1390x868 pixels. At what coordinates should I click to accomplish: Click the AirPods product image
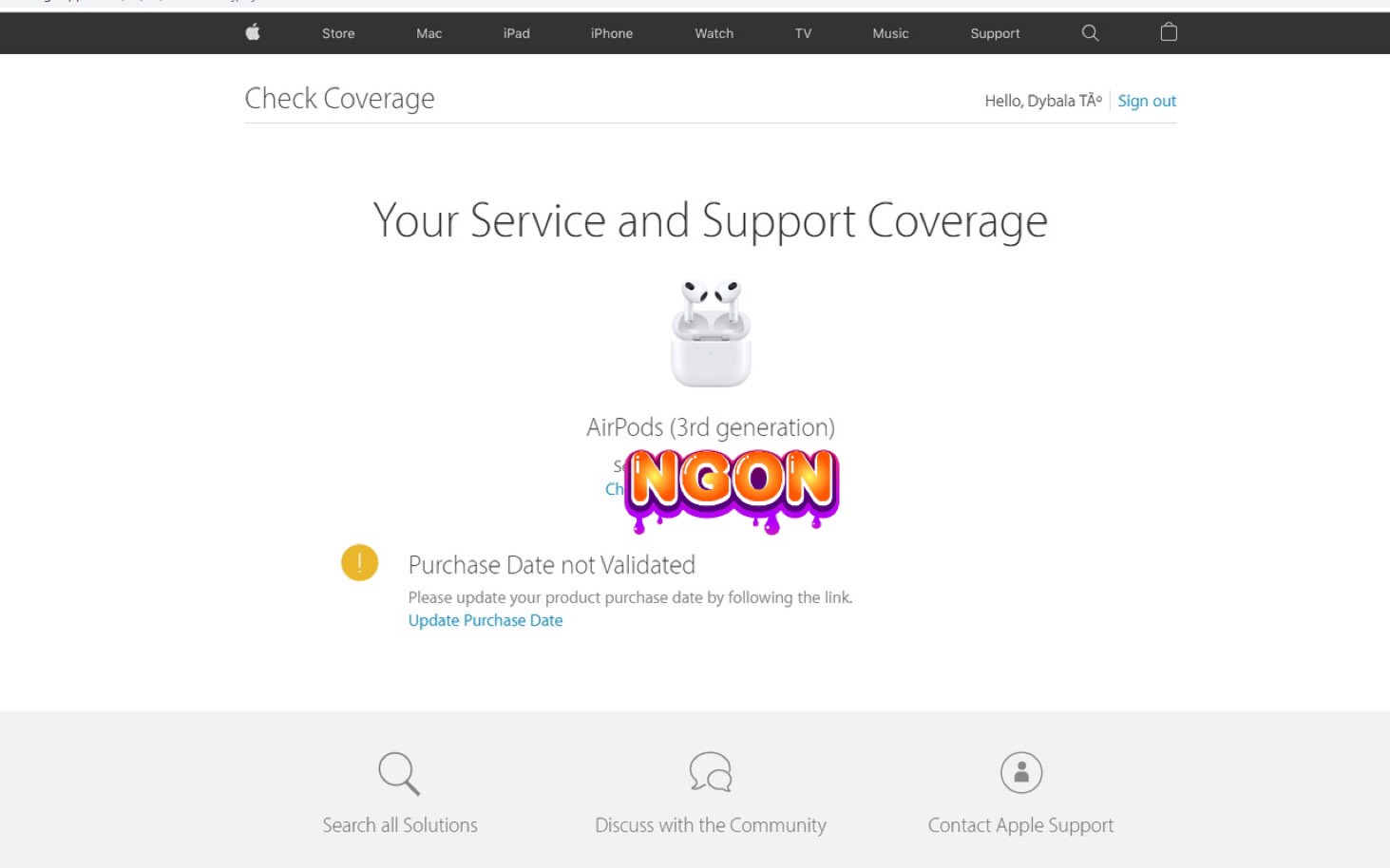(x=711, y=333)
